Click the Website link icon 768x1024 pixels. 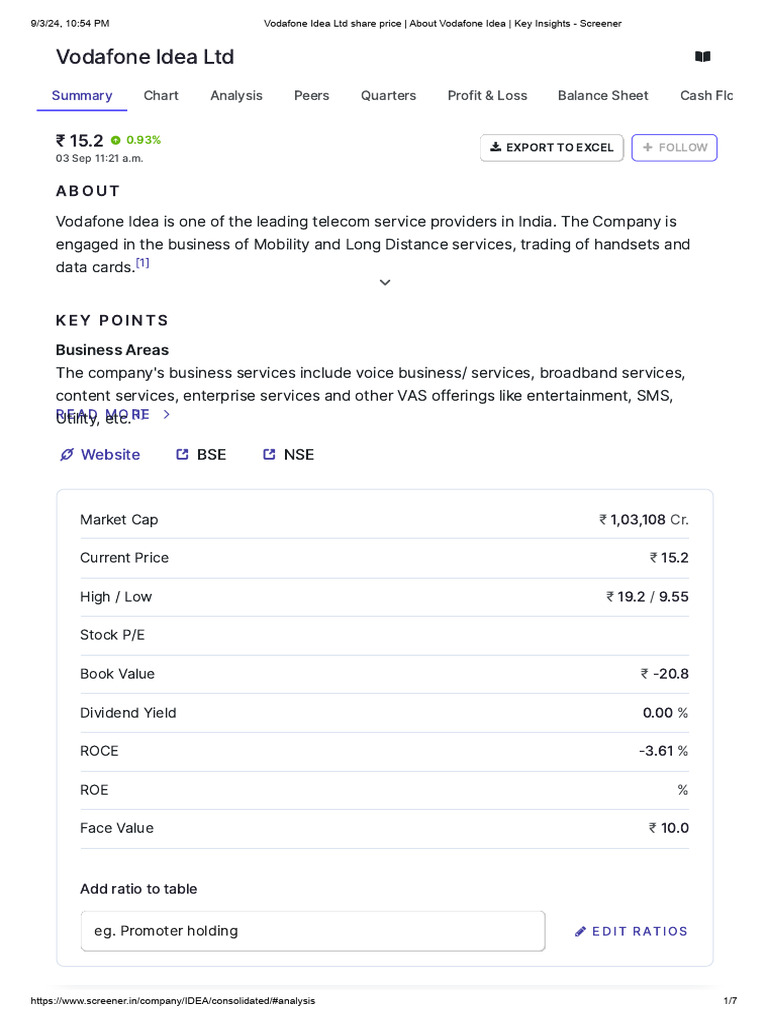click(67, 455)
